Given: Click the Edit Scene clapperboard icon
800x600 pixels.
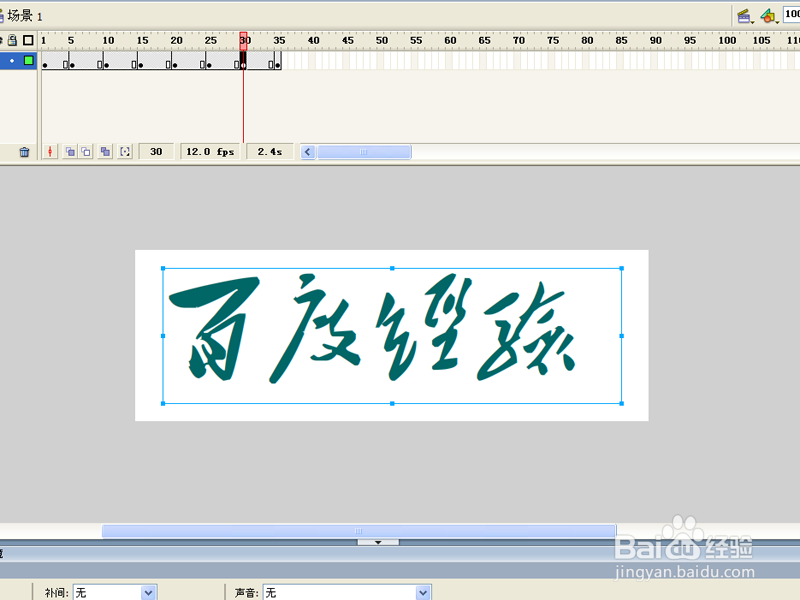Looking at the screenshot, I should click(744, 16).
